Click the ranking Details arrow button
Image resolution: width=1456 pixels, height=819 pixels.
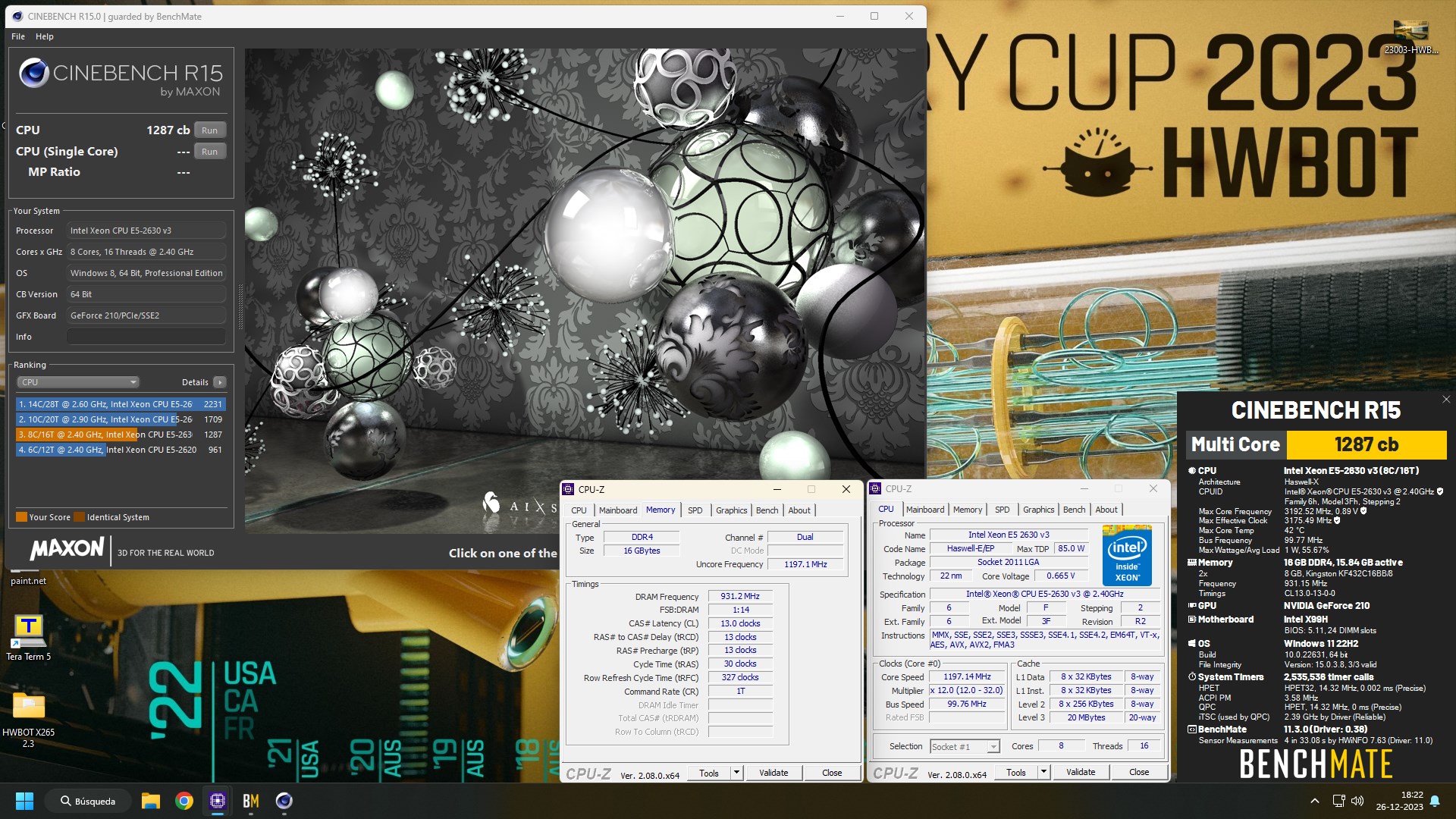[220, 382]
